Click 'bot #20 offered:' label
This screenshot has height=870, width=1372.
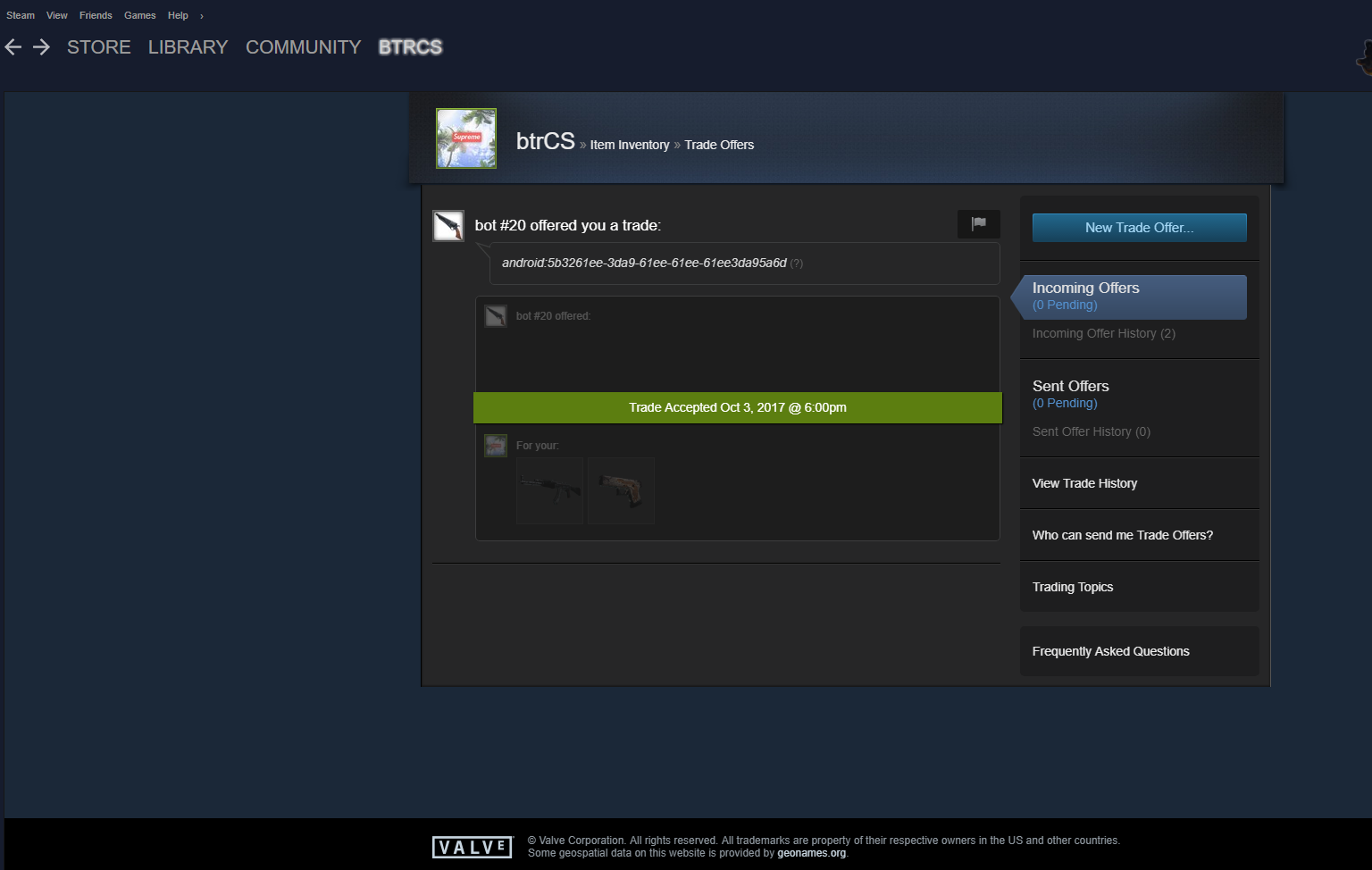coord(553,316)
